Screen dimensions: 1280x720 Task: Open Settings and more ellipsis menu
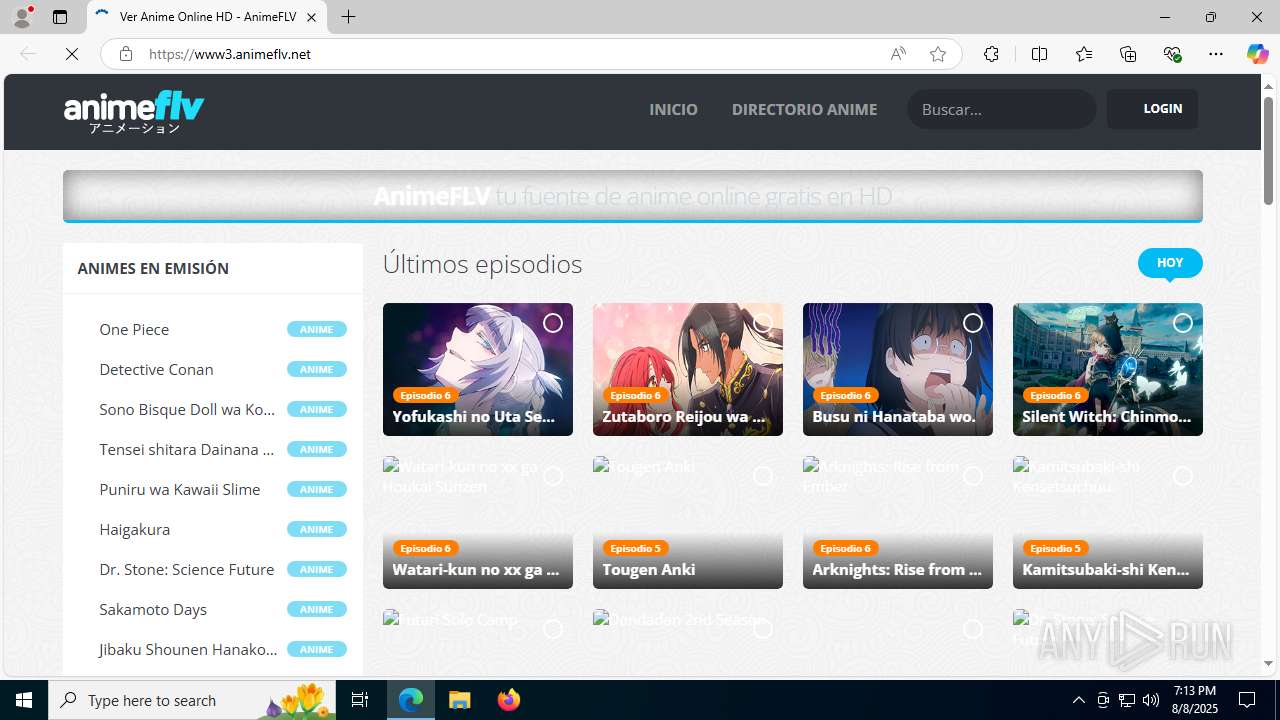(x=1216, y=54)
